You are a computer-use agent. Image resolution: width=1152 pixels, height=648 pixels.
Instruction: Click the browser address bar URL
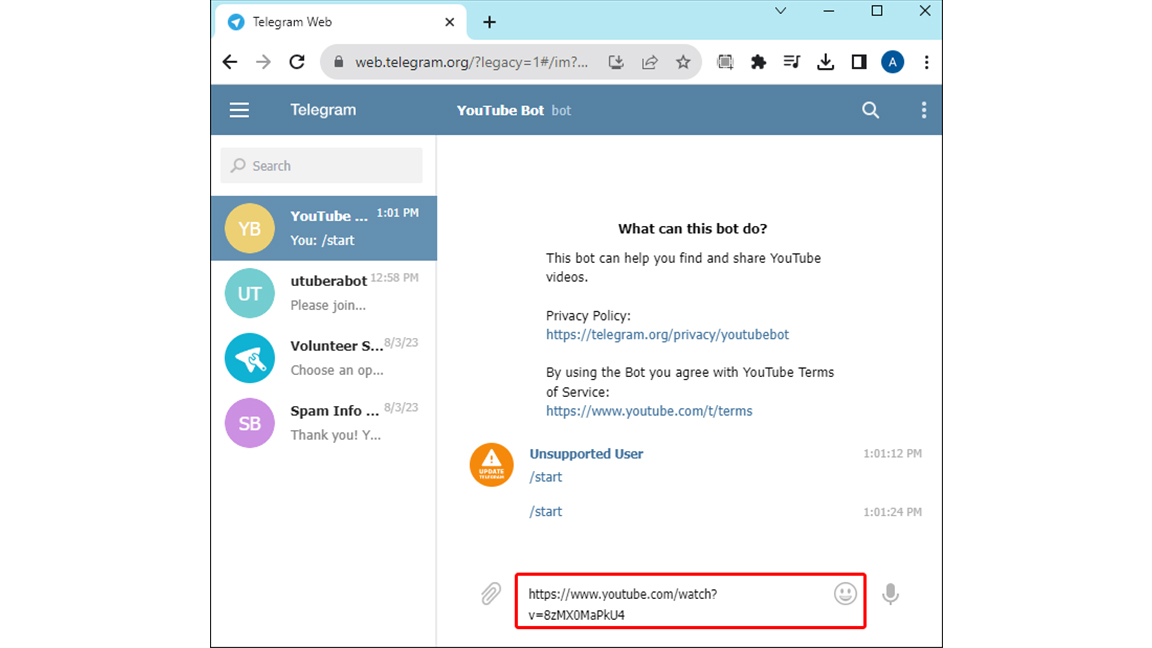[x=471, y=62]
